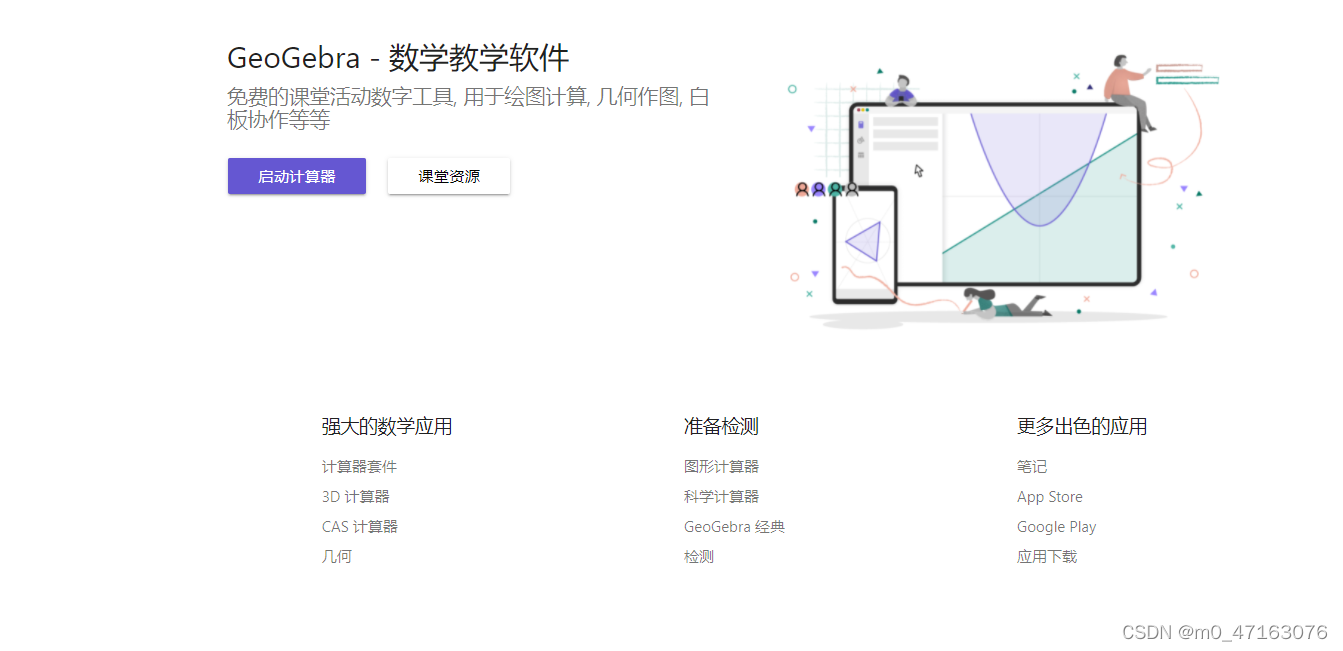
Task: Open the 笔记 link
Action: [x=1032, y=467]
